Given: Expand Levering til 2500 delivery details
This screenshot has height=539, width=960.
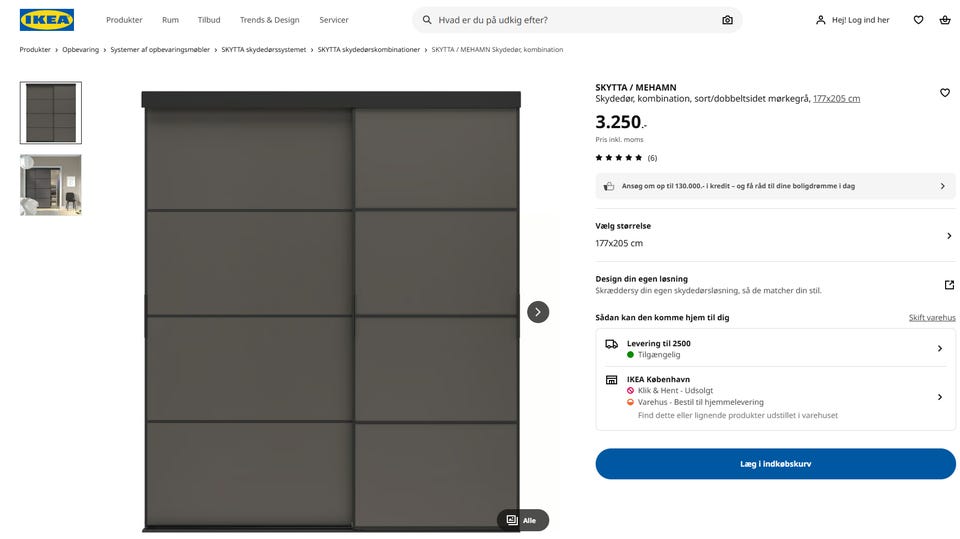Looking at the screenshot, I should pyautogui.click(x=939, y=348).
